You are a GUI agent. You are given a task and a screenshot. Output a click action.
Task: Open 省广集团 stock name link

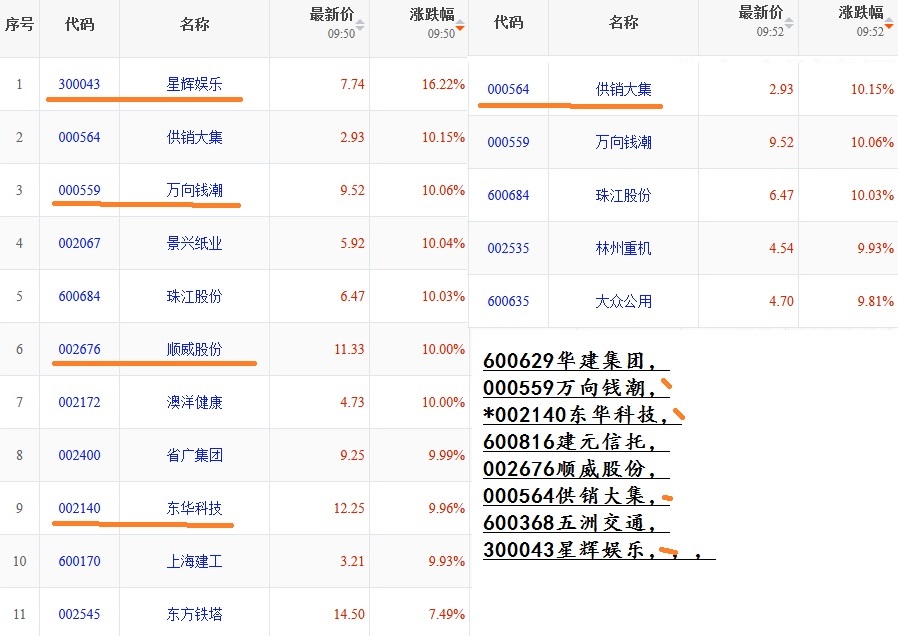coord(194,456)
